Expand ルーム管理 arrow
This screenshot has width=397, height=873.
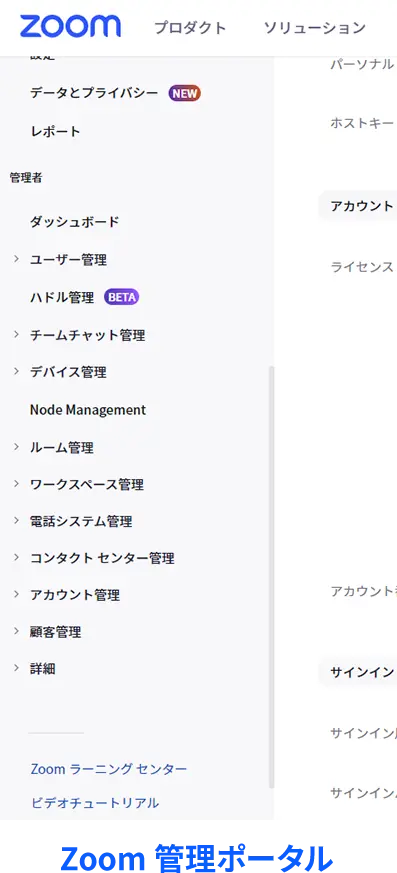(x=16, y=447)
